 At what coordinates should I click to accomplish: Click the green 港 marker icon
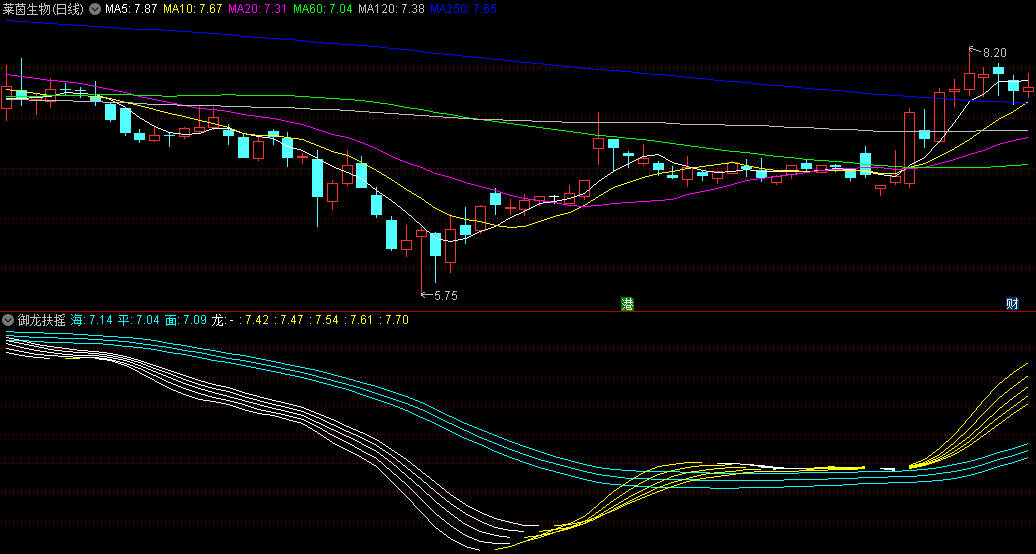627,304
